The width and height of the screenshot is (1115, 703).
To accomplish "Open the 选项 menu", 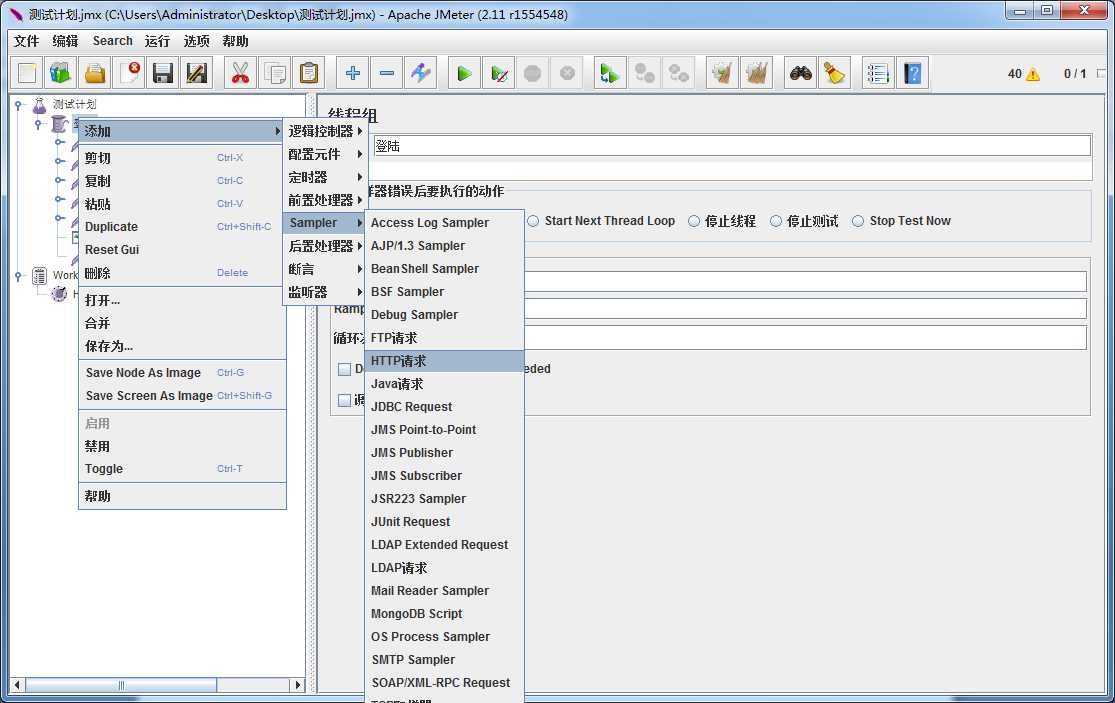I will [x=196, y=41].
